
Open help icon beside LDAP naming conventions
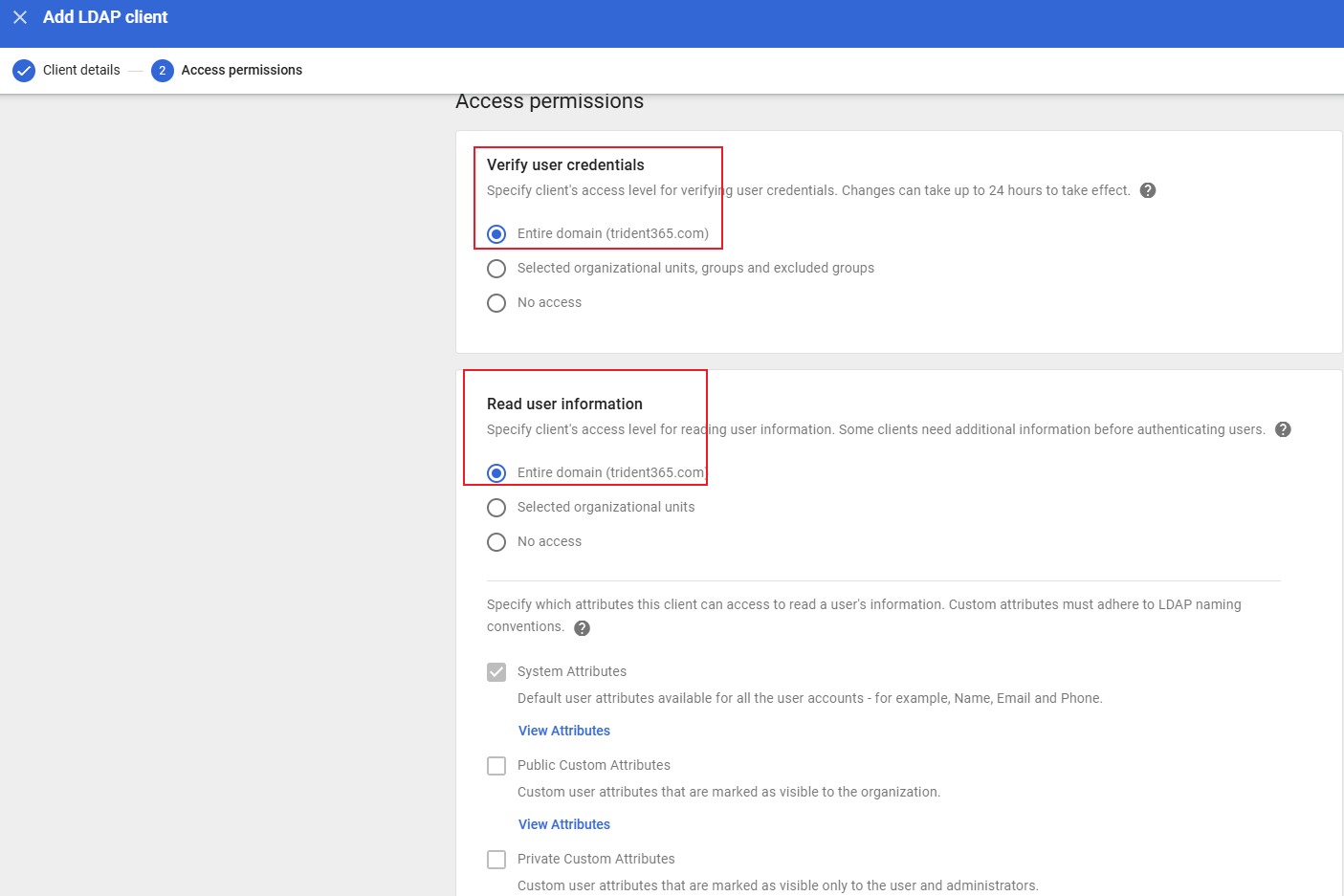(x=582, y=628)
